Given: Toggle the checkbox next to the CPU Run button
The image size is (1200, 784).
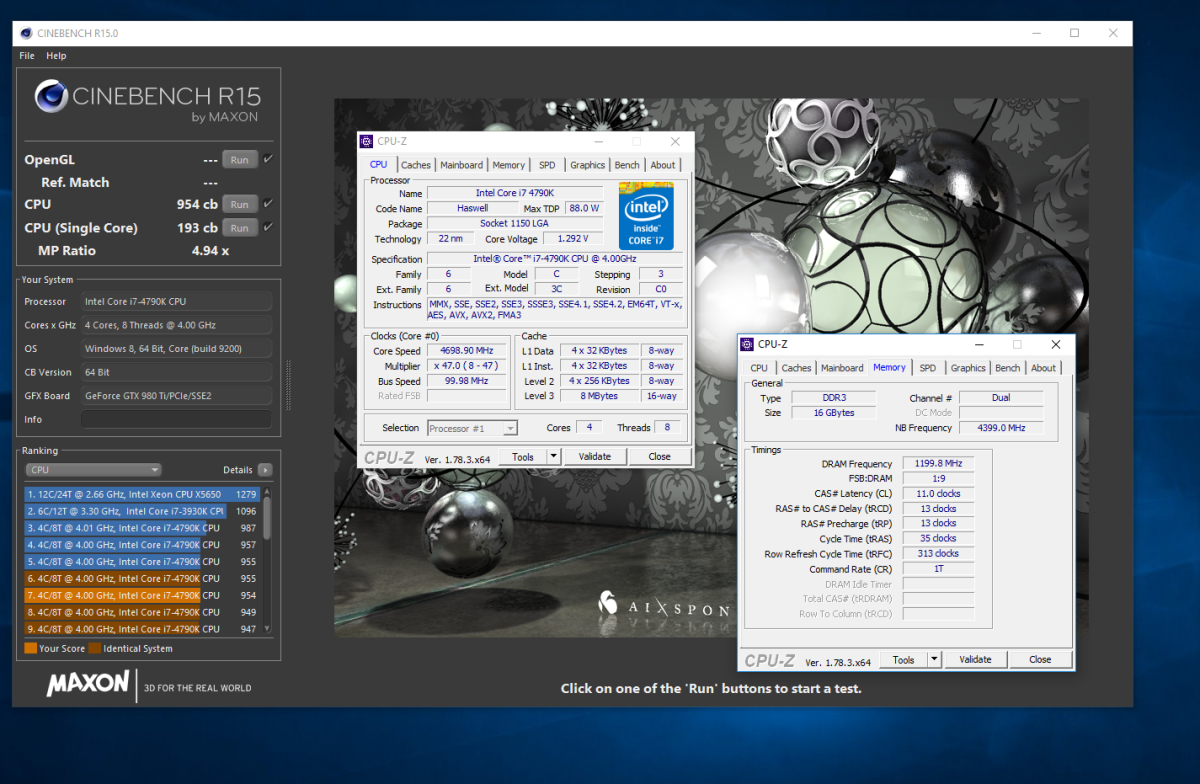Looking at the screenshot, I should point(267,204).
